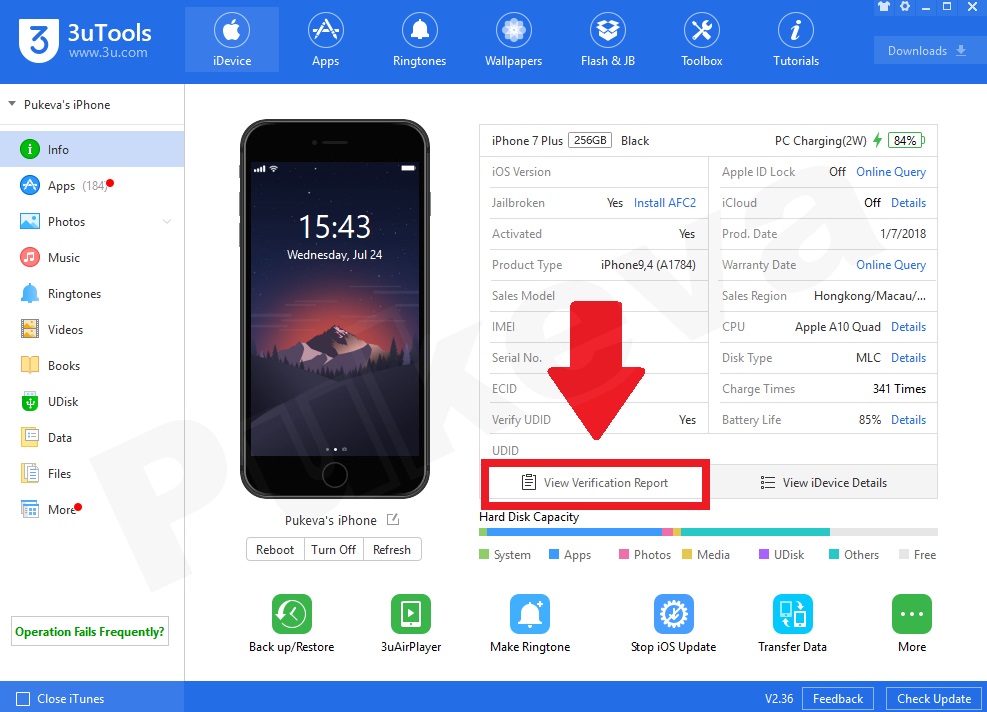This screenshot has height=712, width=987.
Task: Click the Stop iOS Update icon
Action: (x=674, y=614)
